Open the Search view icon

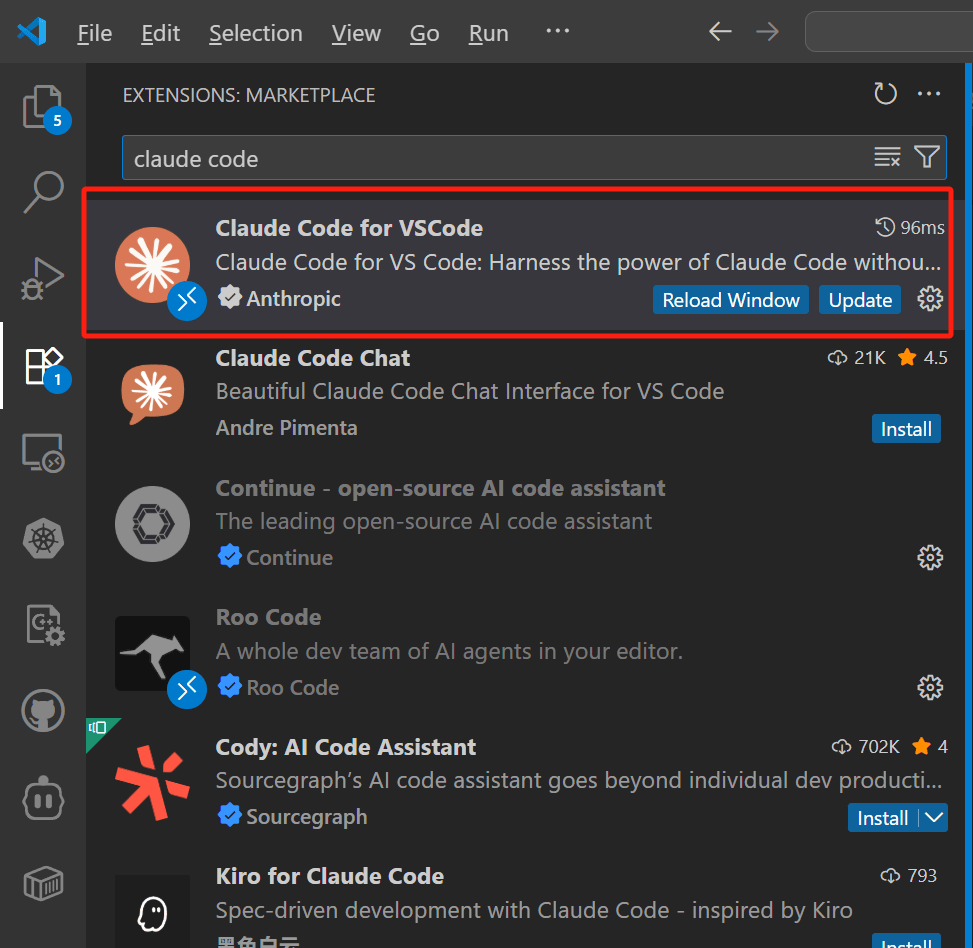click(x=43, y=192)
